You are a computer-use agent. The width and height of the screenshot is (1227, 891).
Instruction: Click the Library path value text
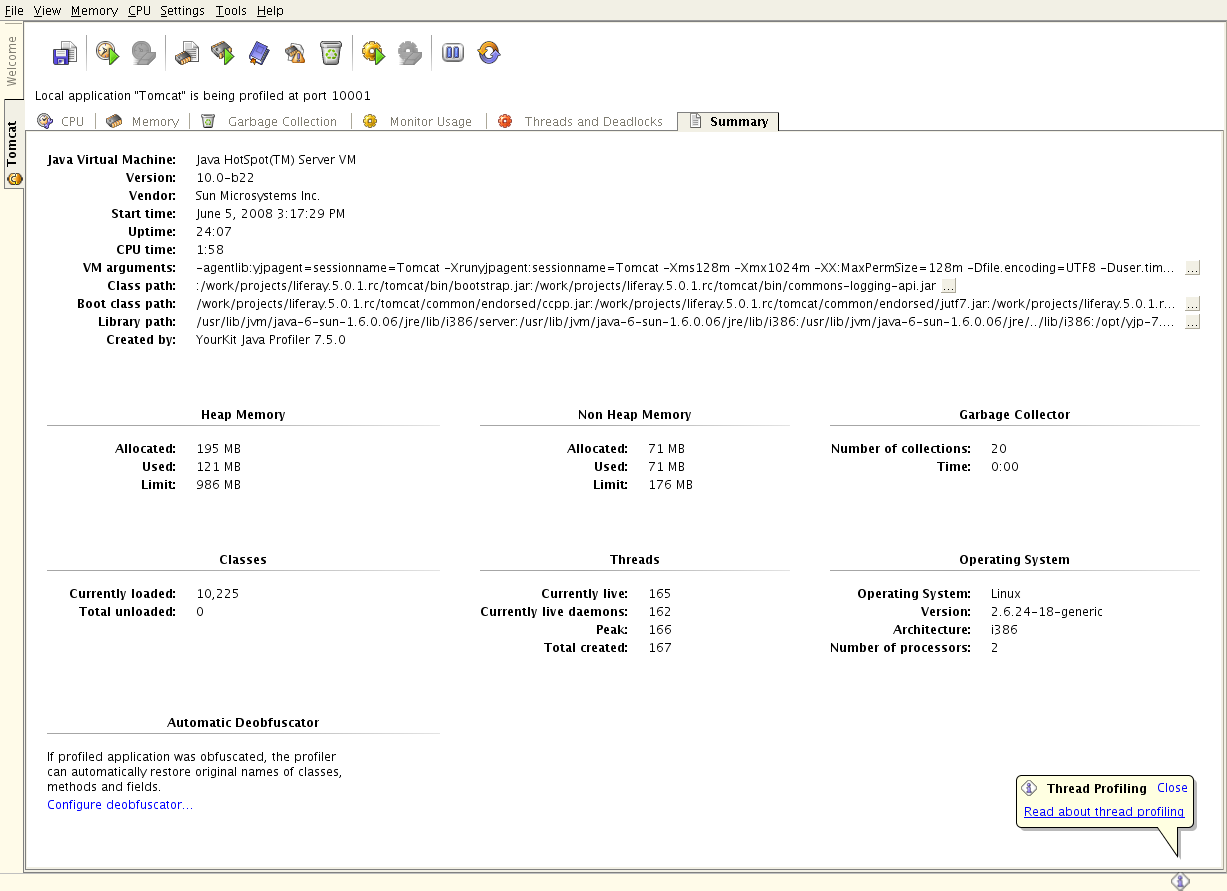[686, 322]
